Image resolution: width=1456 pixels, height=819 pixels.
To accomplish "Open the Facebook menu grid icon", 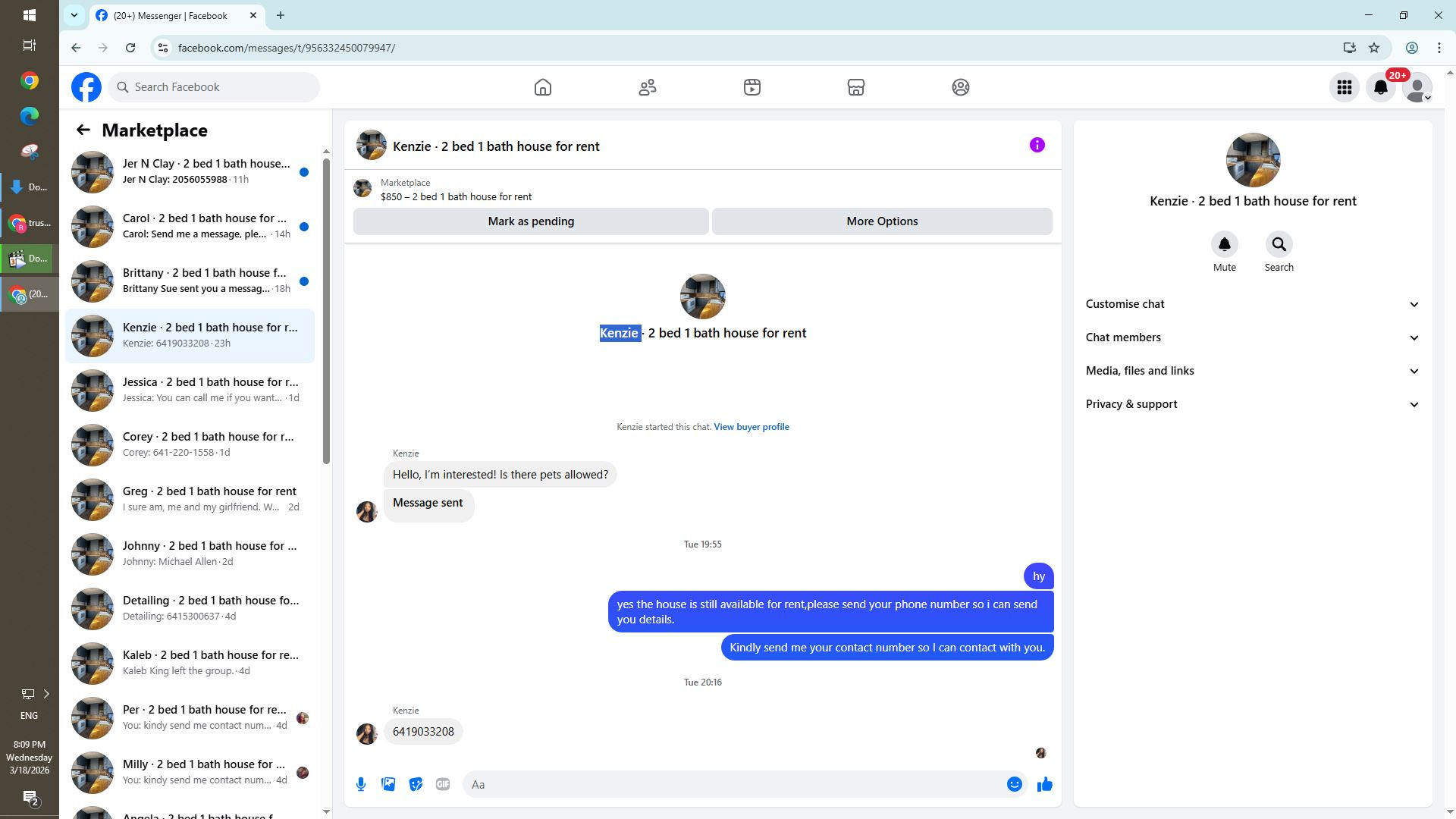I will [x=1344, y=87].
